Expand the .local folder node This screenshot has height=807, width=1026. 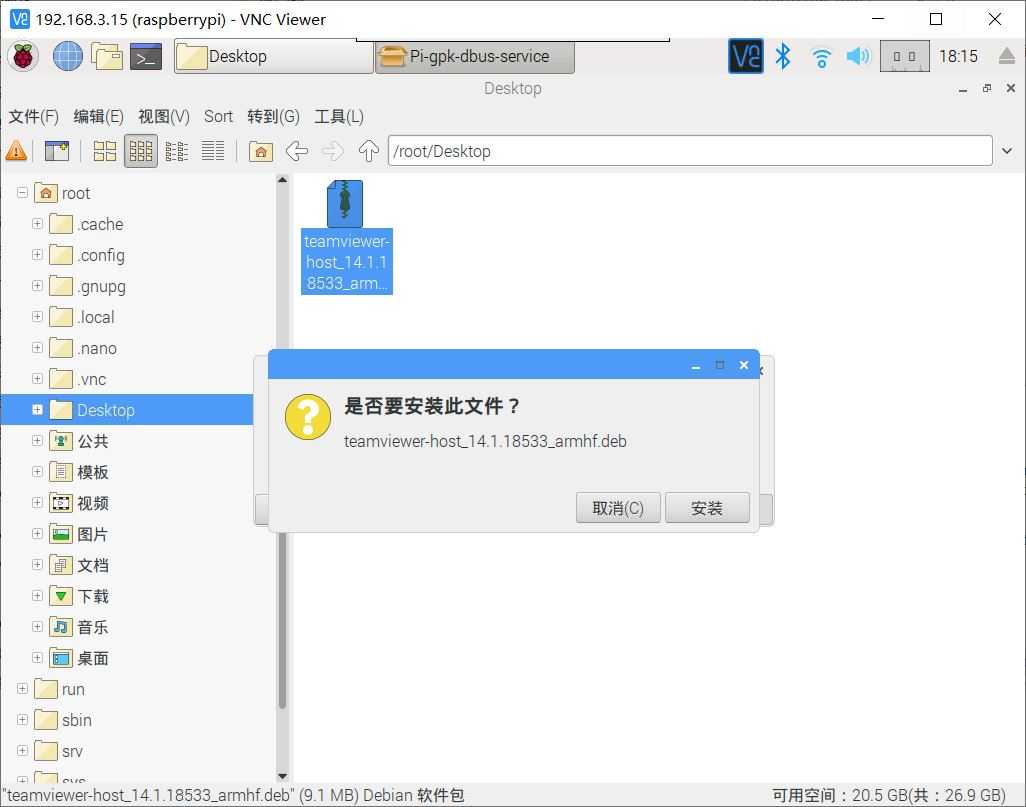(37, 317)
